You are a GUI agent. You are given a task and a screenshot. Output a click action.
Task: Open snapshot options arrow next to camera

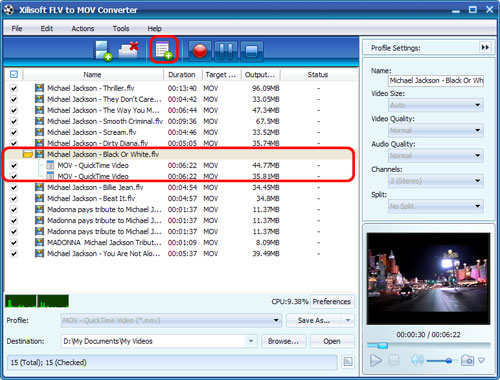coord(481,360)
